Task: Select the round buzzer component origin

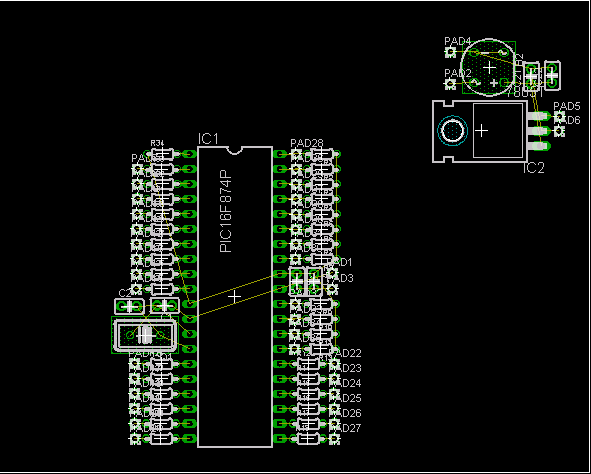Action: pos(489,68)
